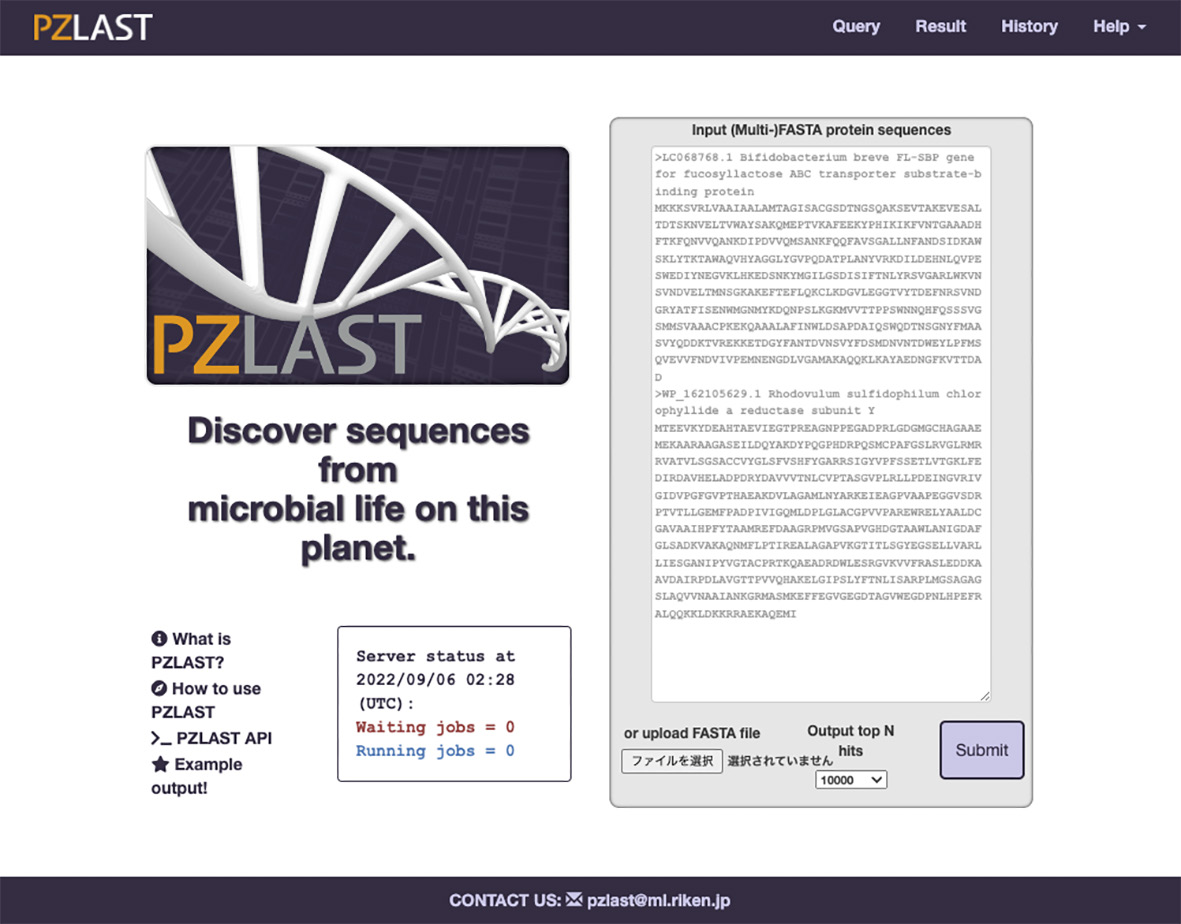The height and width of the screenshot is (924, 1181).
Task: Click the Server status box
Action: tap(454, 704)
